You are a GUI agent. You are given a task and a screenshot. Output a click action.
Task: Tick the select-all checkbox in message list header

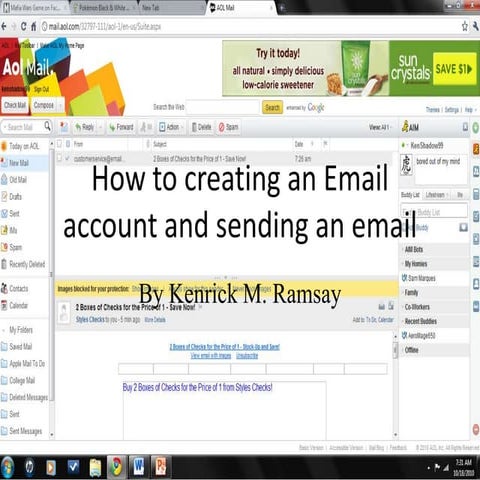click(x=59, y=144)
